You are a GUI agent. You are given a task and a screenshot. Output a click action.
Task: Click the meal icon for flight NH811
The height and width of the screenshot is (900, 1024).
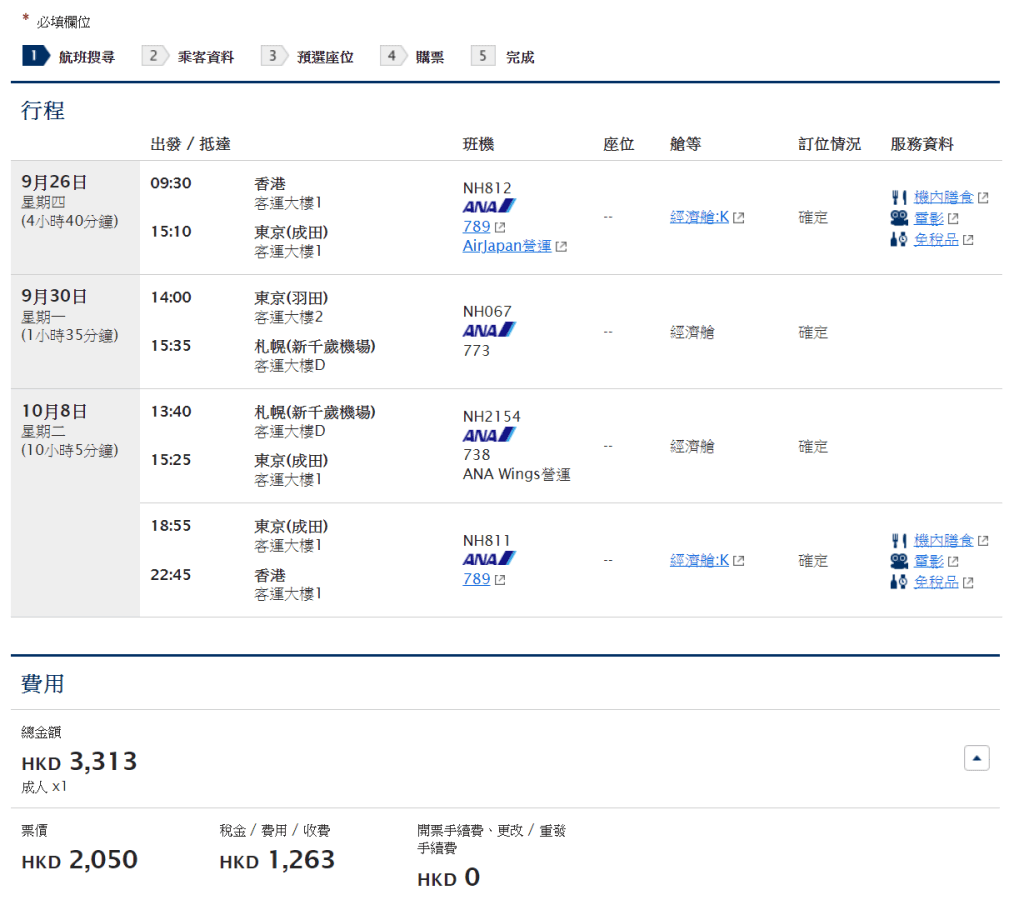click(898, 541)
